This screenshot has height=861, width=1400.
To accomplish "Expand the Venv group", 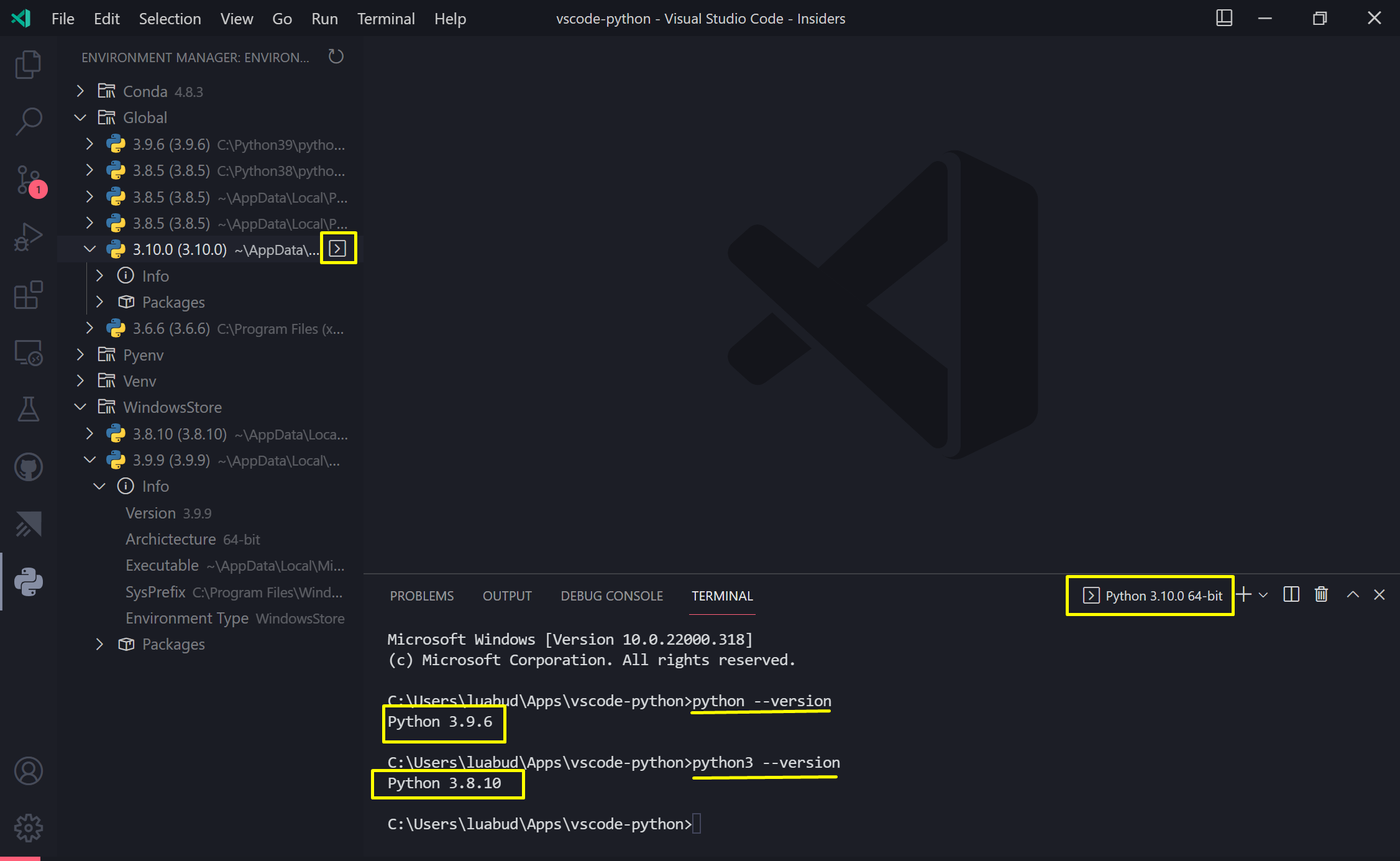I will [80, 381].
